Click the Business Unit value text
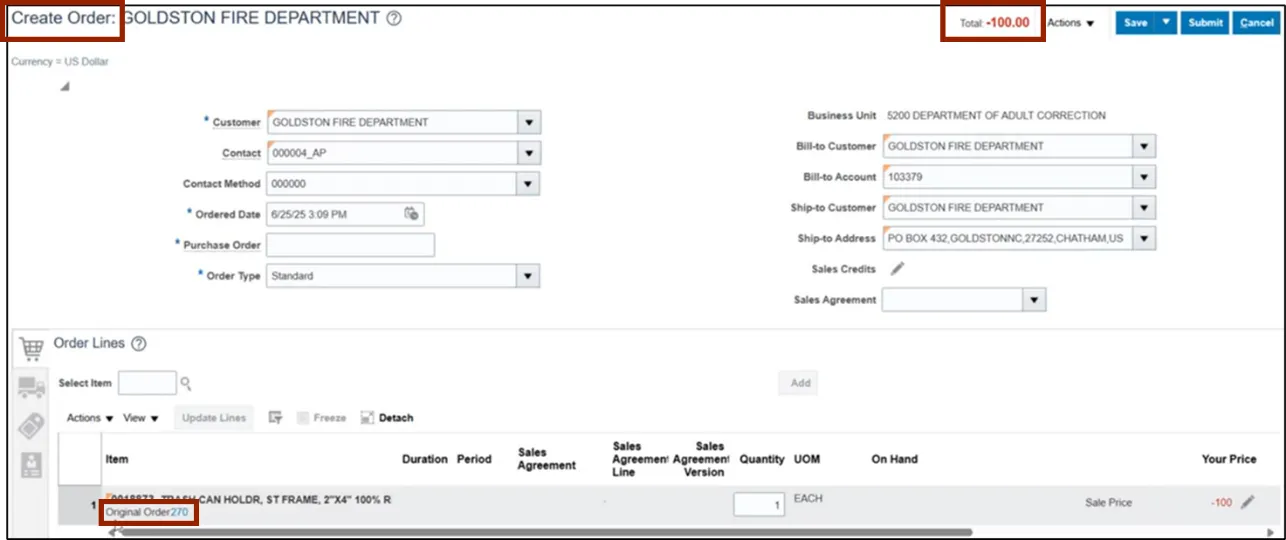Viewport: 1286px width, 540px height. 996,115
